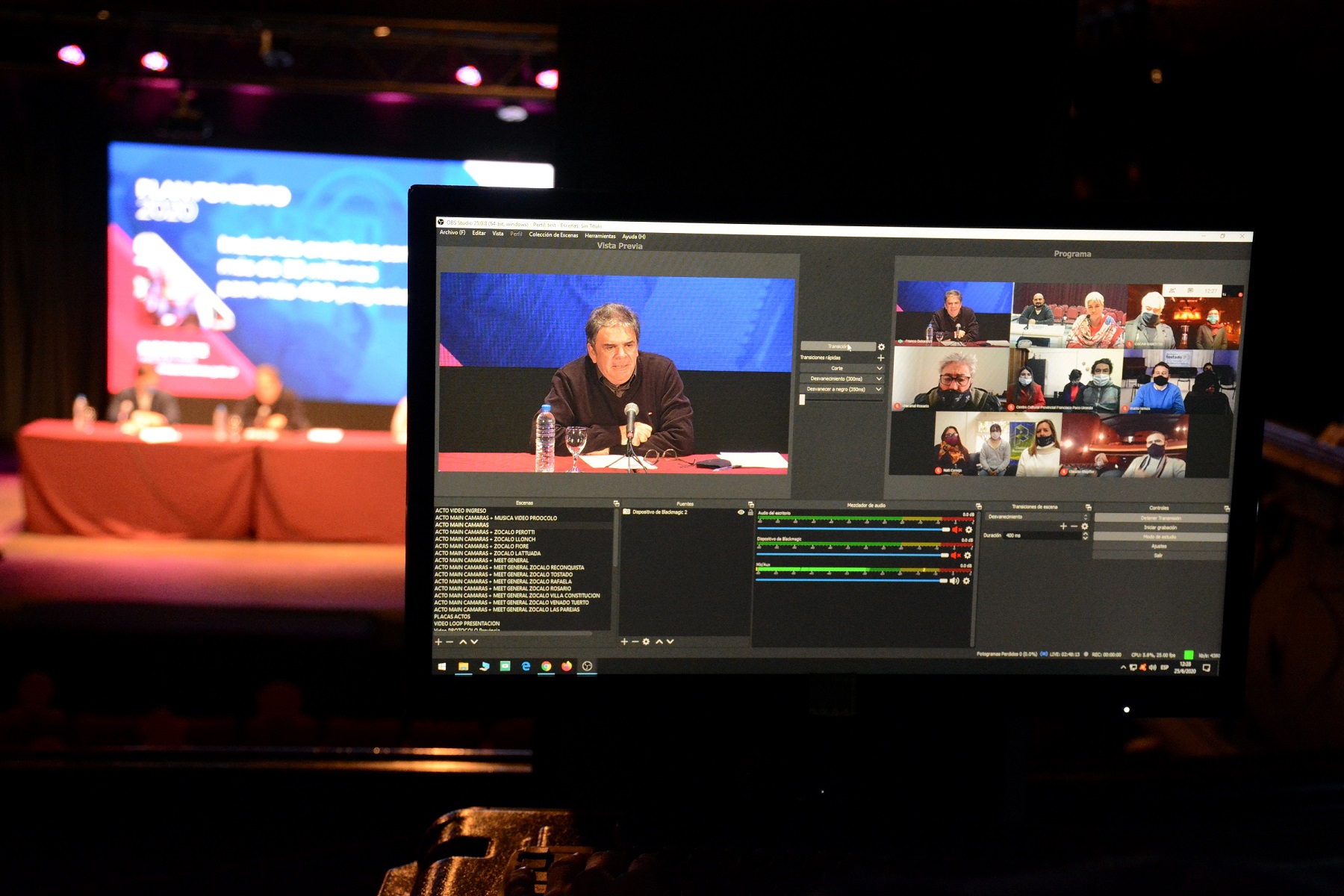The width and height of the screenshot is (1344, 896).
Task: Hide the Dispositivo de Blackmagic 2 source
Action: (x=741, y=512)
